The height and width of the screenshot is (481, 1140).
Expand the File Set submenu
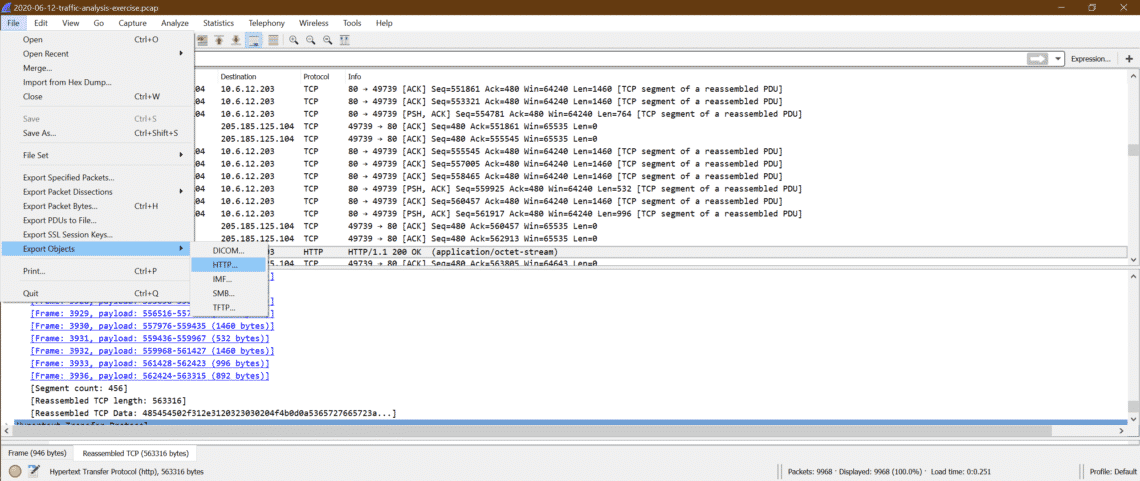(x=97, y=155)
